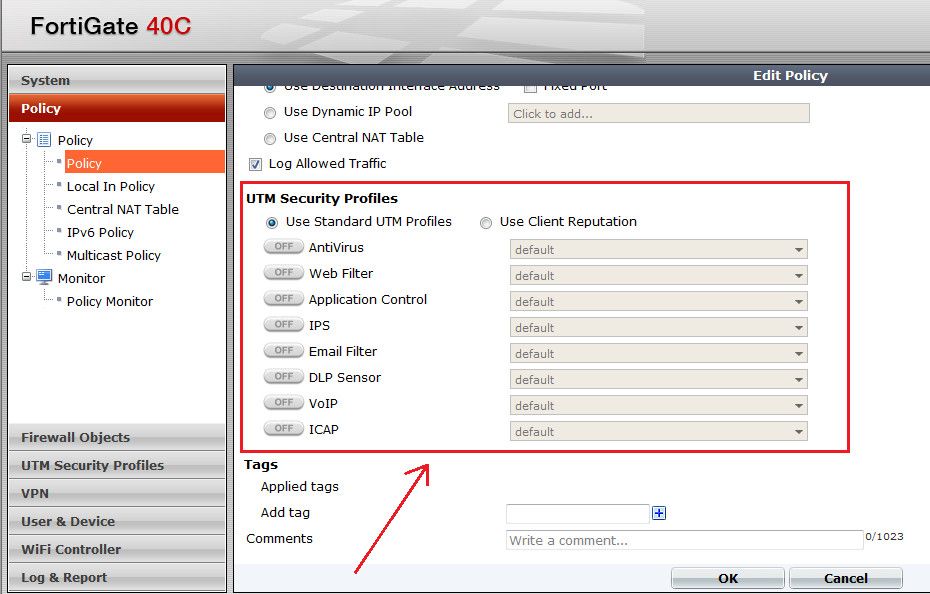Toggle DLP Sensor OFF switch

point(284,377)
